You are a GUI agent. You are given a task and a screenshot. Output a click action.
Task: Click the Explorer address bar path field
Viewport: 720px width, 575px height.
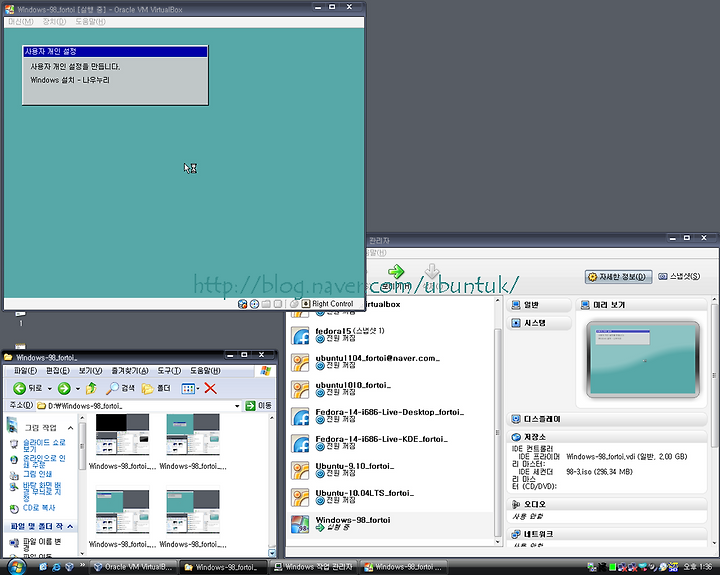(x=138, y=406)
